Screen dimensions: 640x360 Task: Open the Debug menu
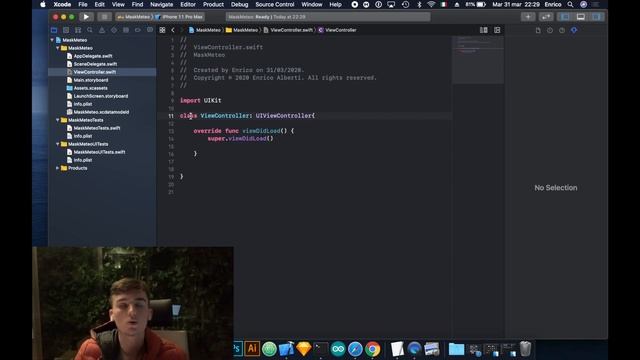click(x=240, y=4)
